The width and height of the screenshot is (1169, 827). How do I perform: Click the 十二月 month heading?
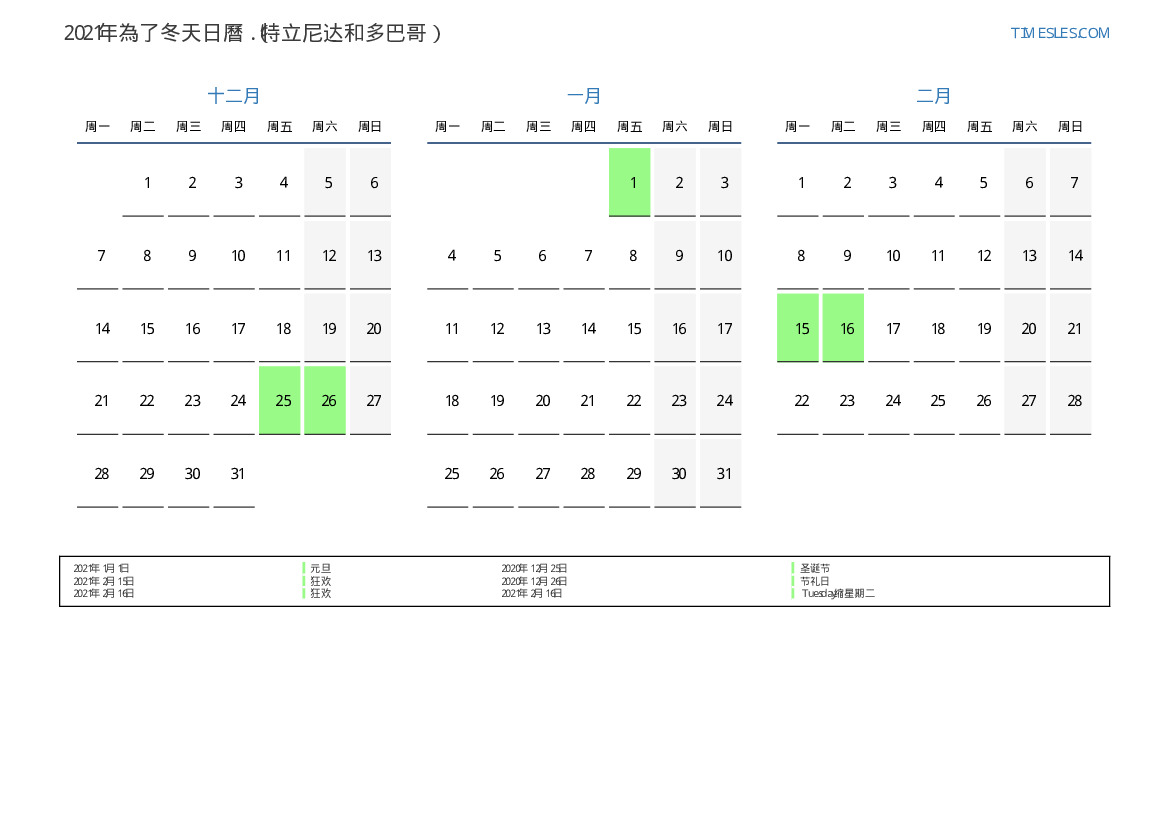(234, 96)
